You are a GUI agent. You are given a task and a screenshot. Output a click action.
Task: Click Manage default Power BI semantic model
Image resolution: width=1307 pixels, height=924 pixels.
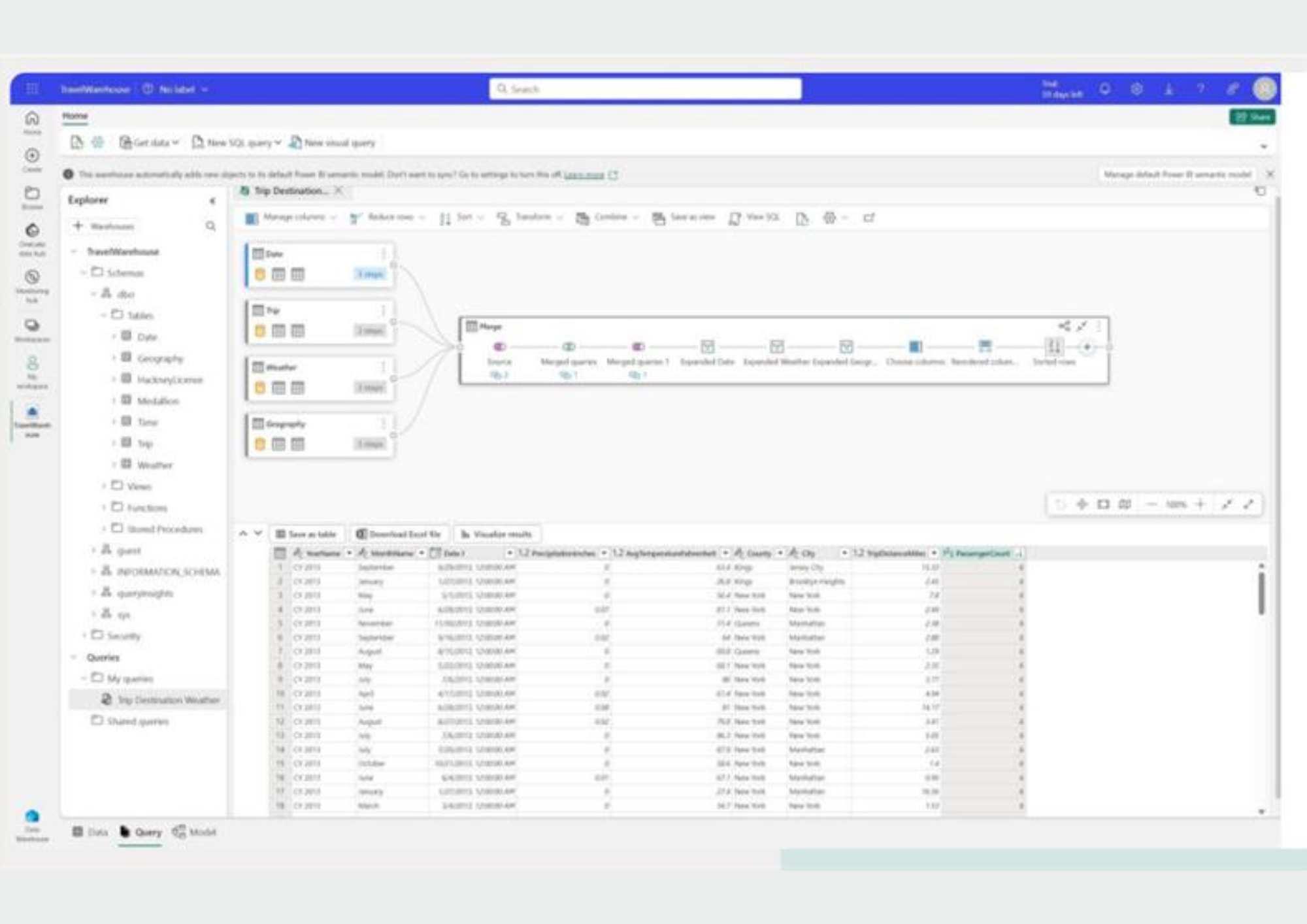[x=1177, y=174]
